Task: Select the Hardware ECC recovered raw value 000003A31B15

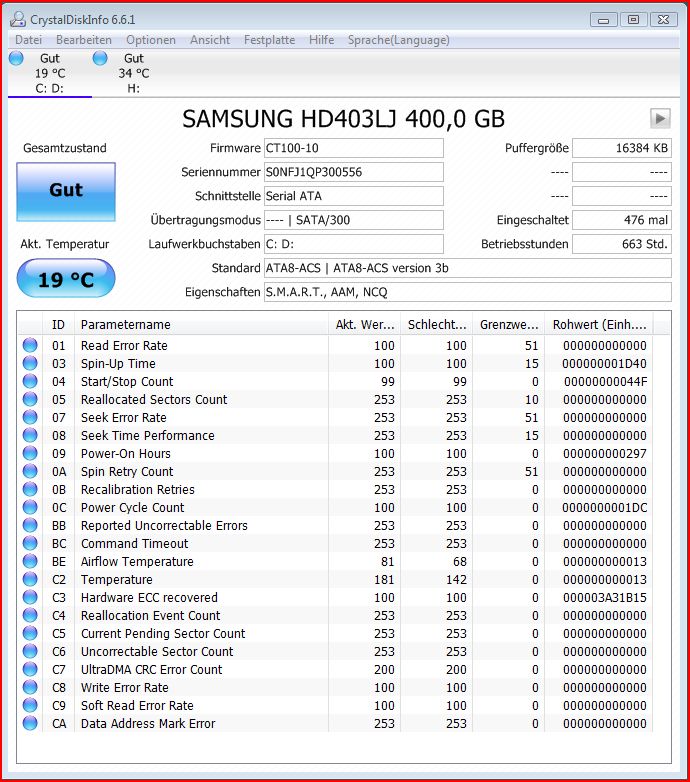Action: [605, 597]
